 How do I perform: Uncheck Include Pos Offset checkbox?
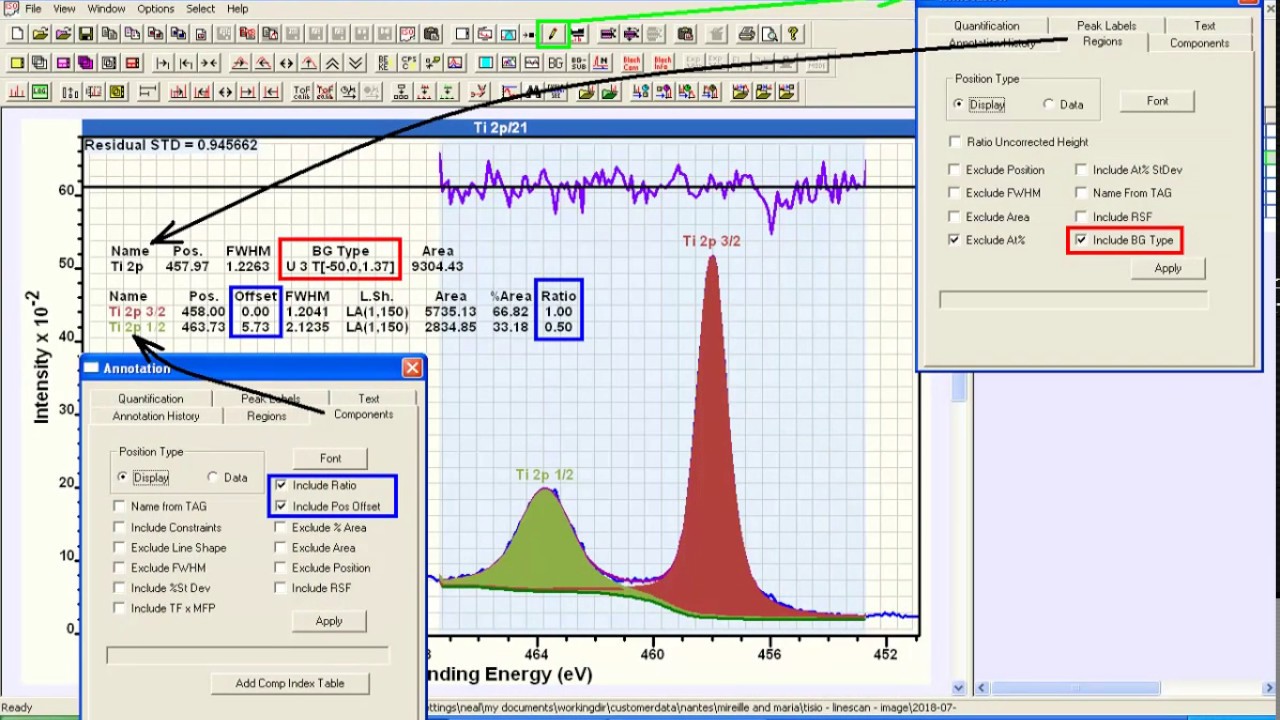click(x=281, y=506)
